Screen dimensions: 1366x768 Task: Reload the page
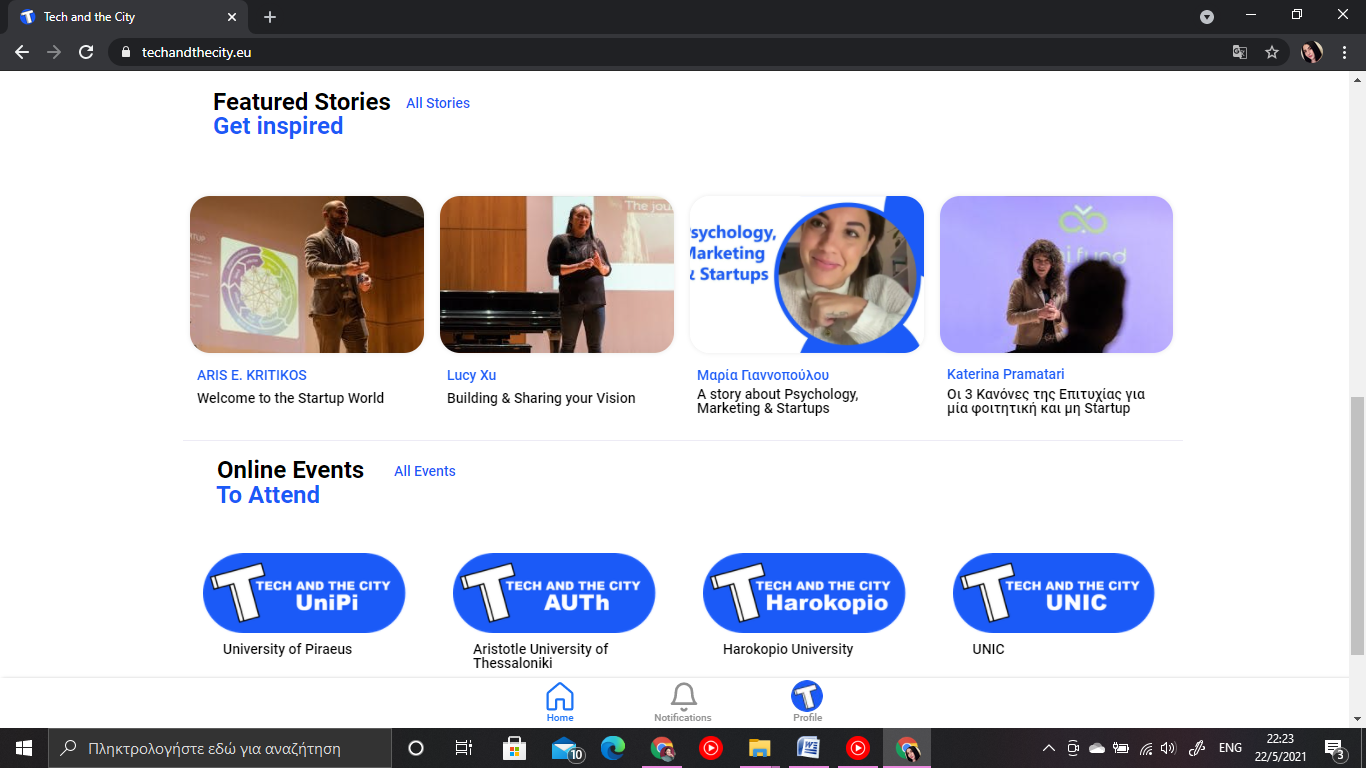[86, 52]
